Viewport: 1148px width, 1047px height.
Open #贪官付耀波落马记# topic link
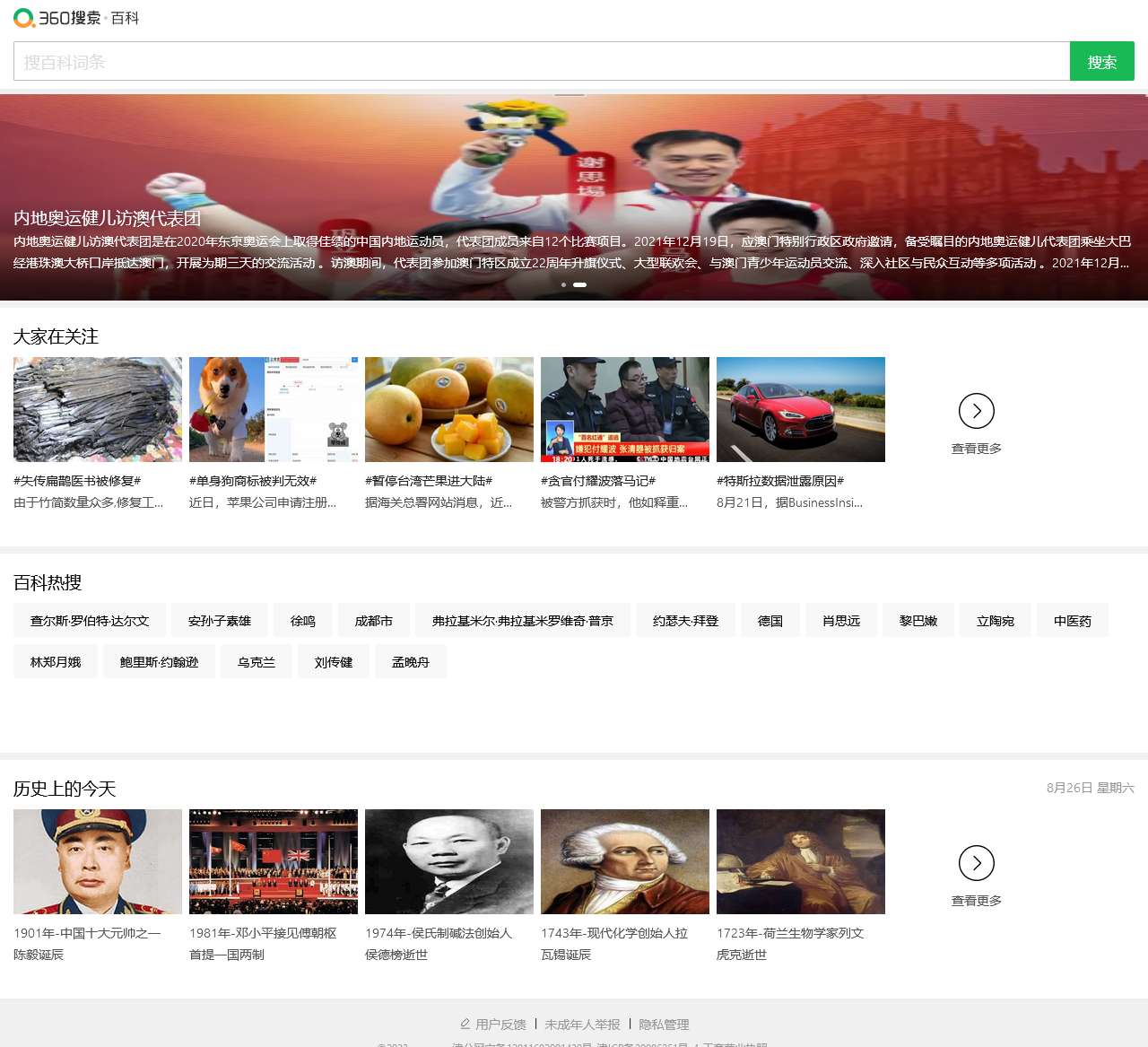598,481
